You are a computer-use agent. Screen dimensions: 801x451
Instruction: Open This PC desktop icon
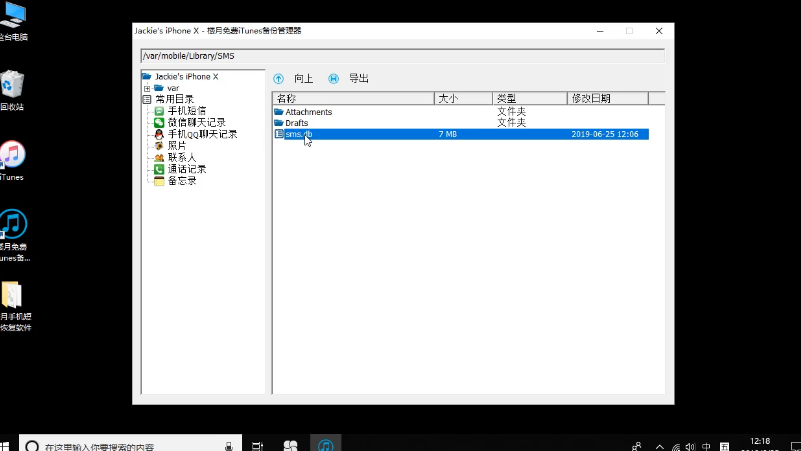[13, 21]
